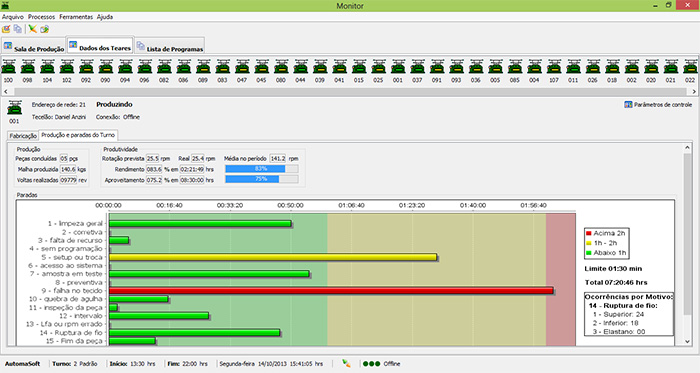Click the yellow 1h - 2h legend swatch

coord(588,243)
